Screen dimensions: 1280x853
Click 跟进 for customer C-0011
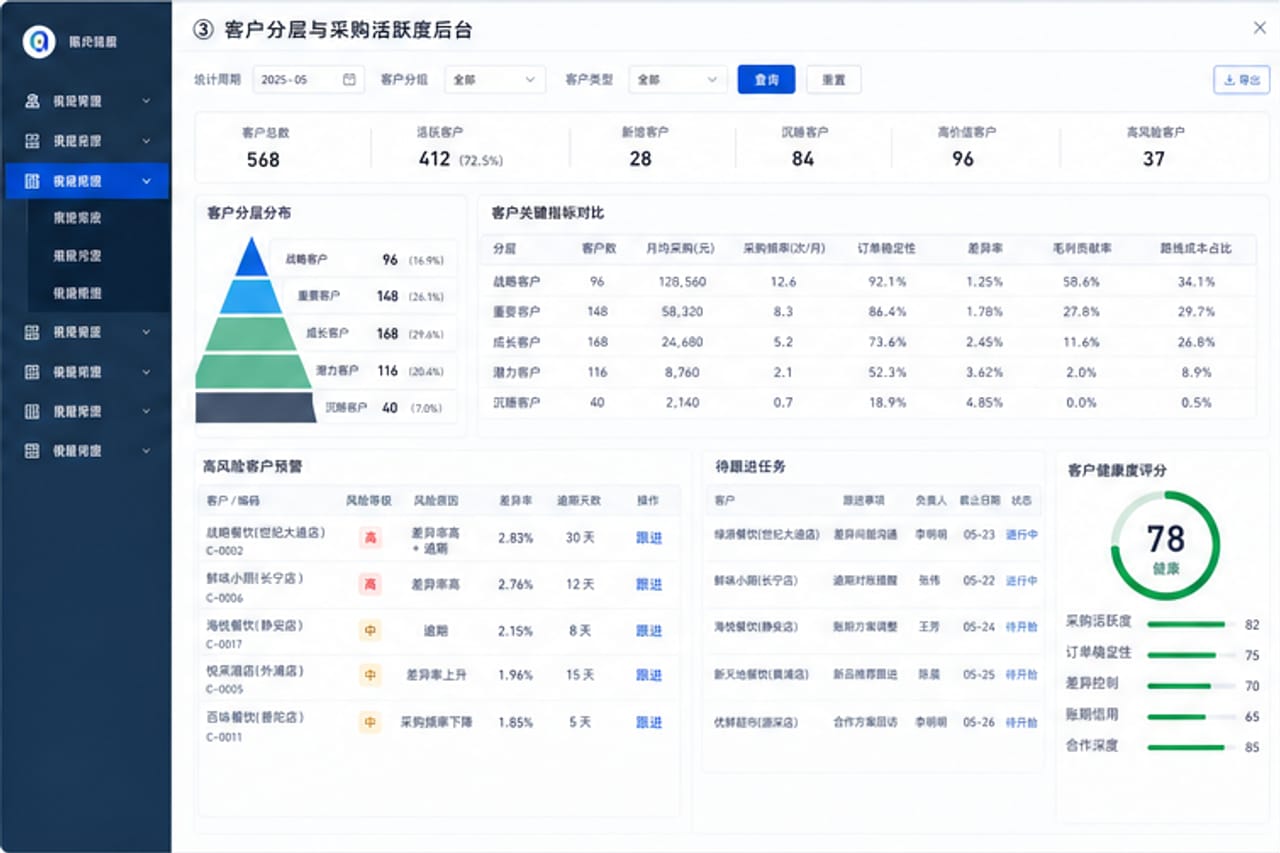(649, 722)
